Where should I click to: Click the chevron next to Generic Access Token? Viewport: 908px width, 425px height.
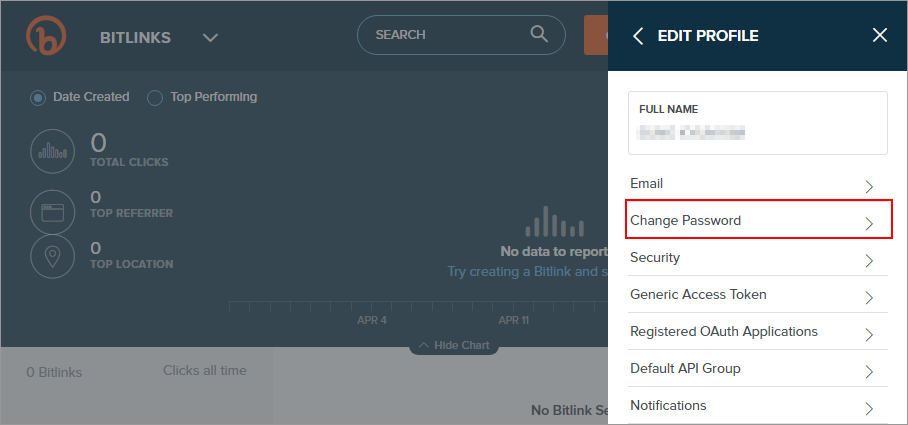point(869,298)
